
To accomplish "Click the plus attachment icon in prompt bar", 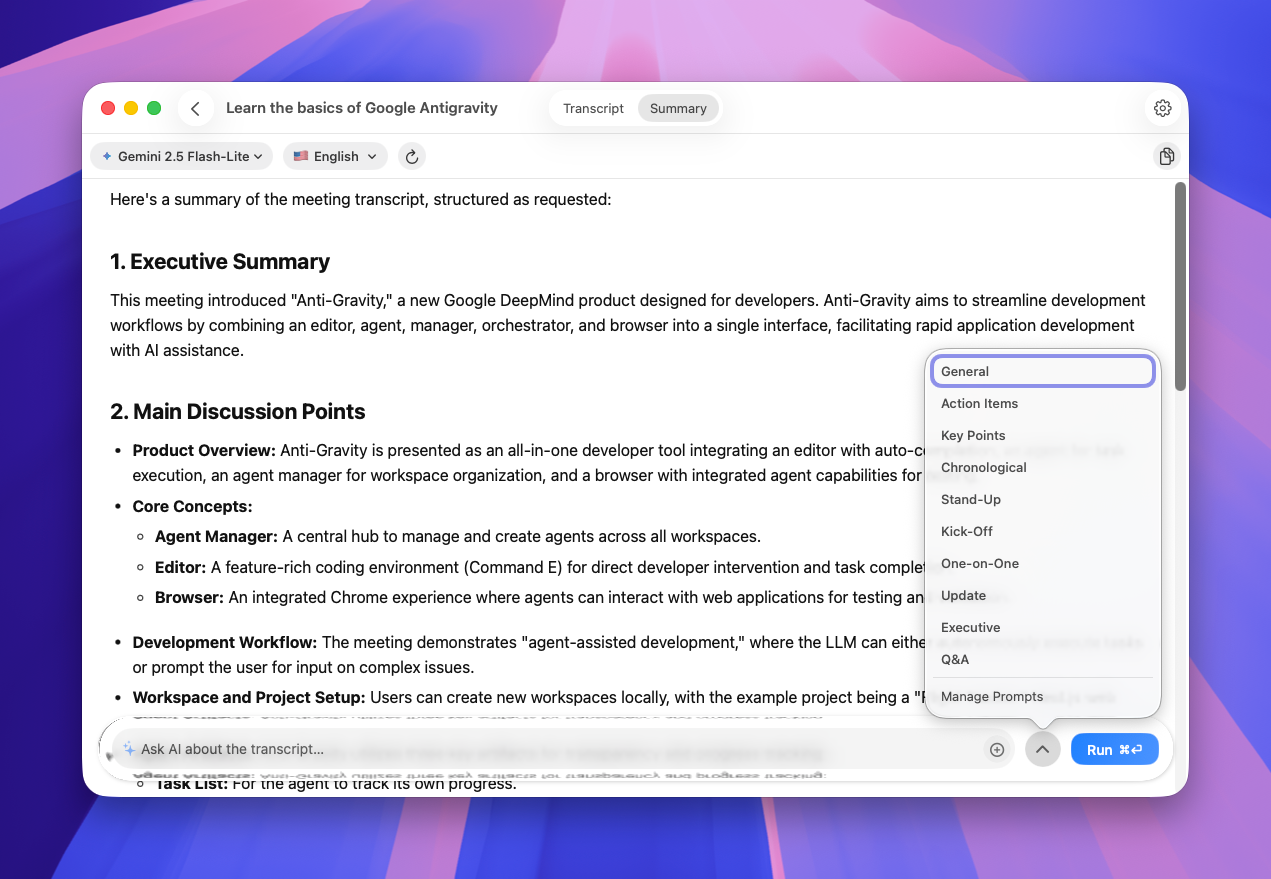I will pos(996,750).
